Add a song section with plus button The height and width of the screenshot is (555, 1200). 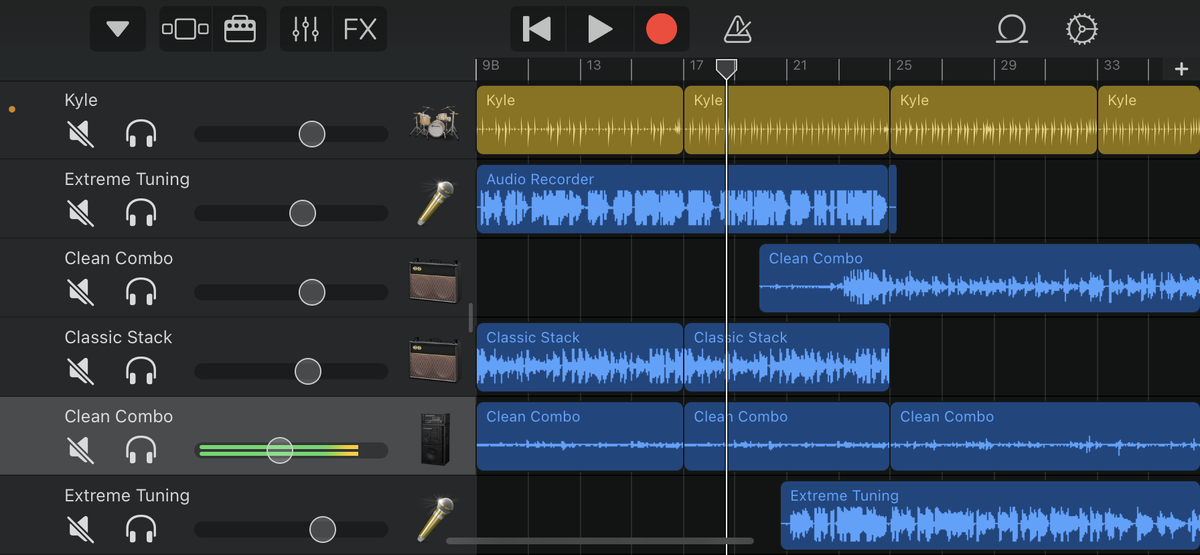coord(1181,69)
